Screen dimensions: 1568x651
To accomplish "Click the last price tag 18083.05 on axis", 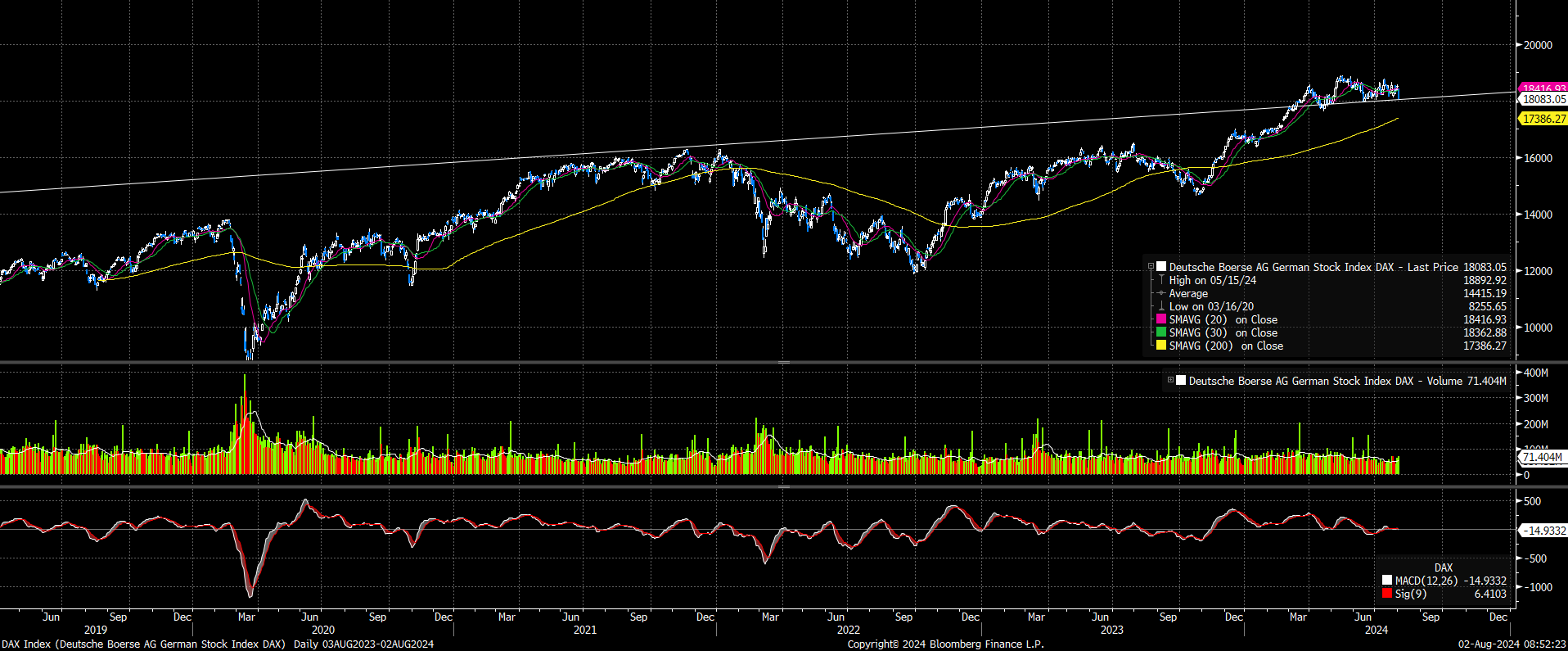I will click(1543, 99).
